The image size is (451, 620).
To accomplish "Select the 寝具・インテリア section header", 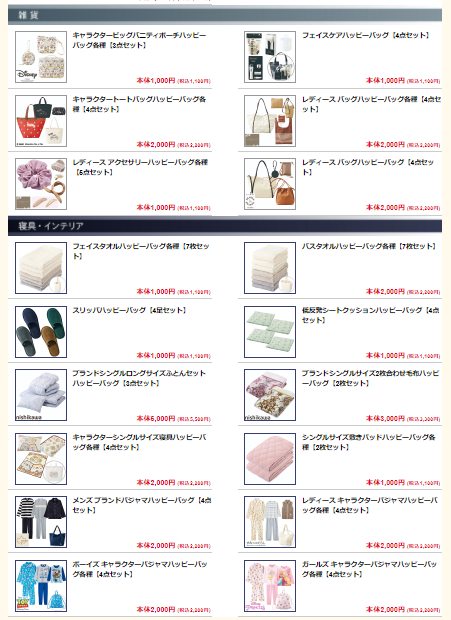I will point(225,226).
